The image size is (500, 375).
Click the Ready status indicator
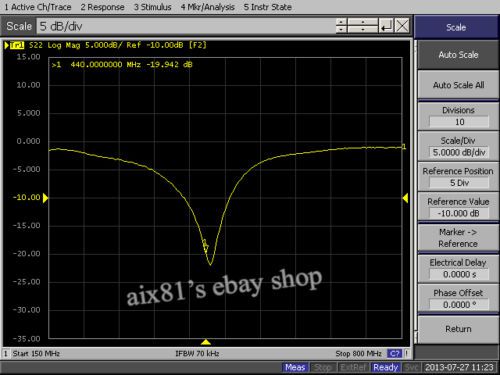(386, 367)
